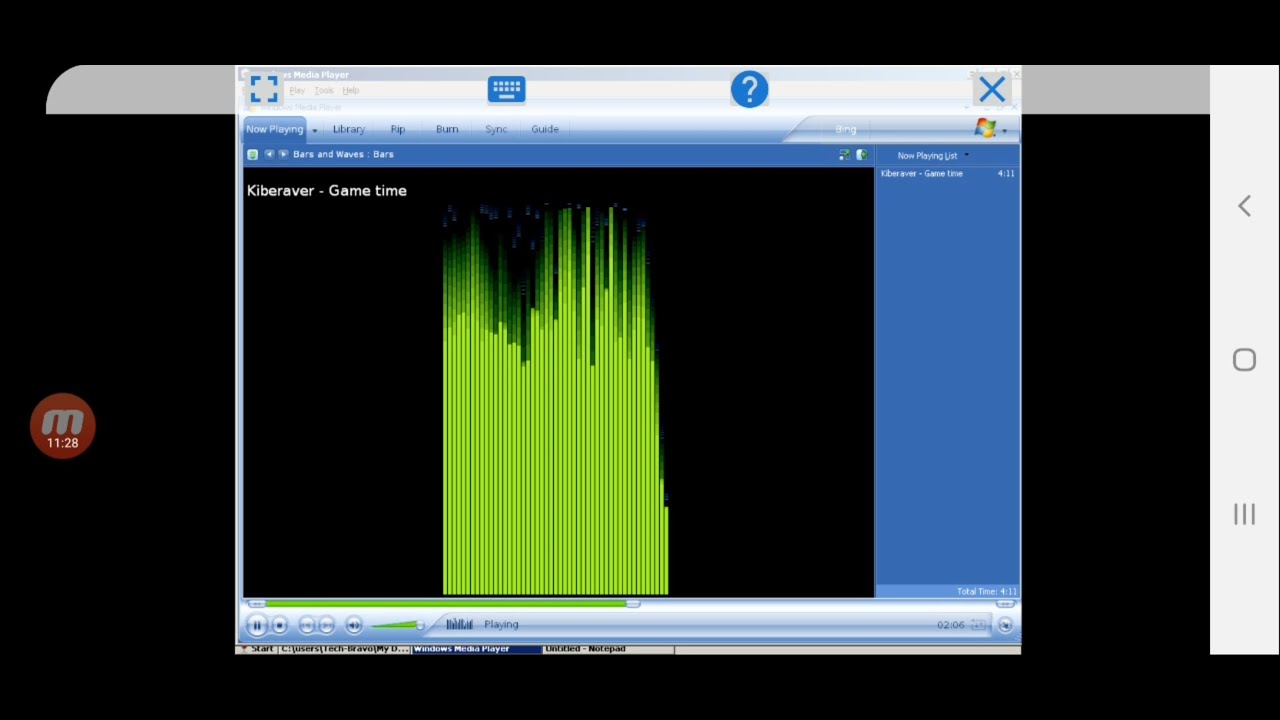Pause playback with the pause button

256,625
